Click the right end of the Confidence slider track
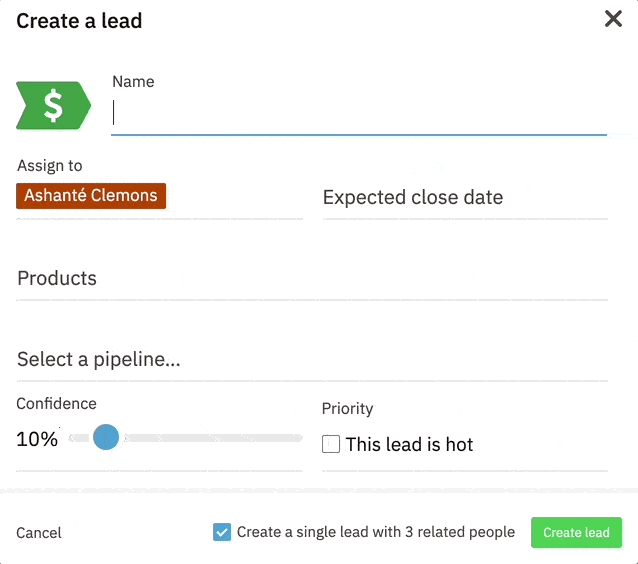Screen dimensions: 638x564 coord(297,437)
